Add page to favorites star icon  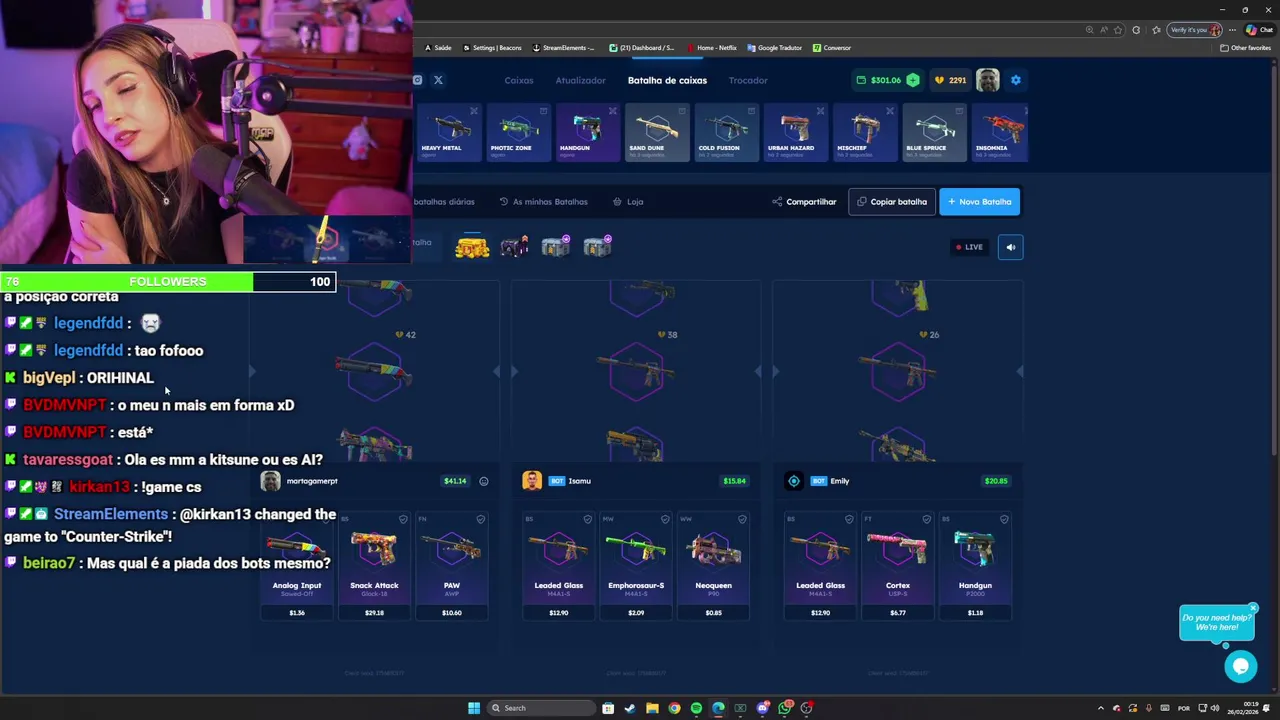[x=1118, y=30]
